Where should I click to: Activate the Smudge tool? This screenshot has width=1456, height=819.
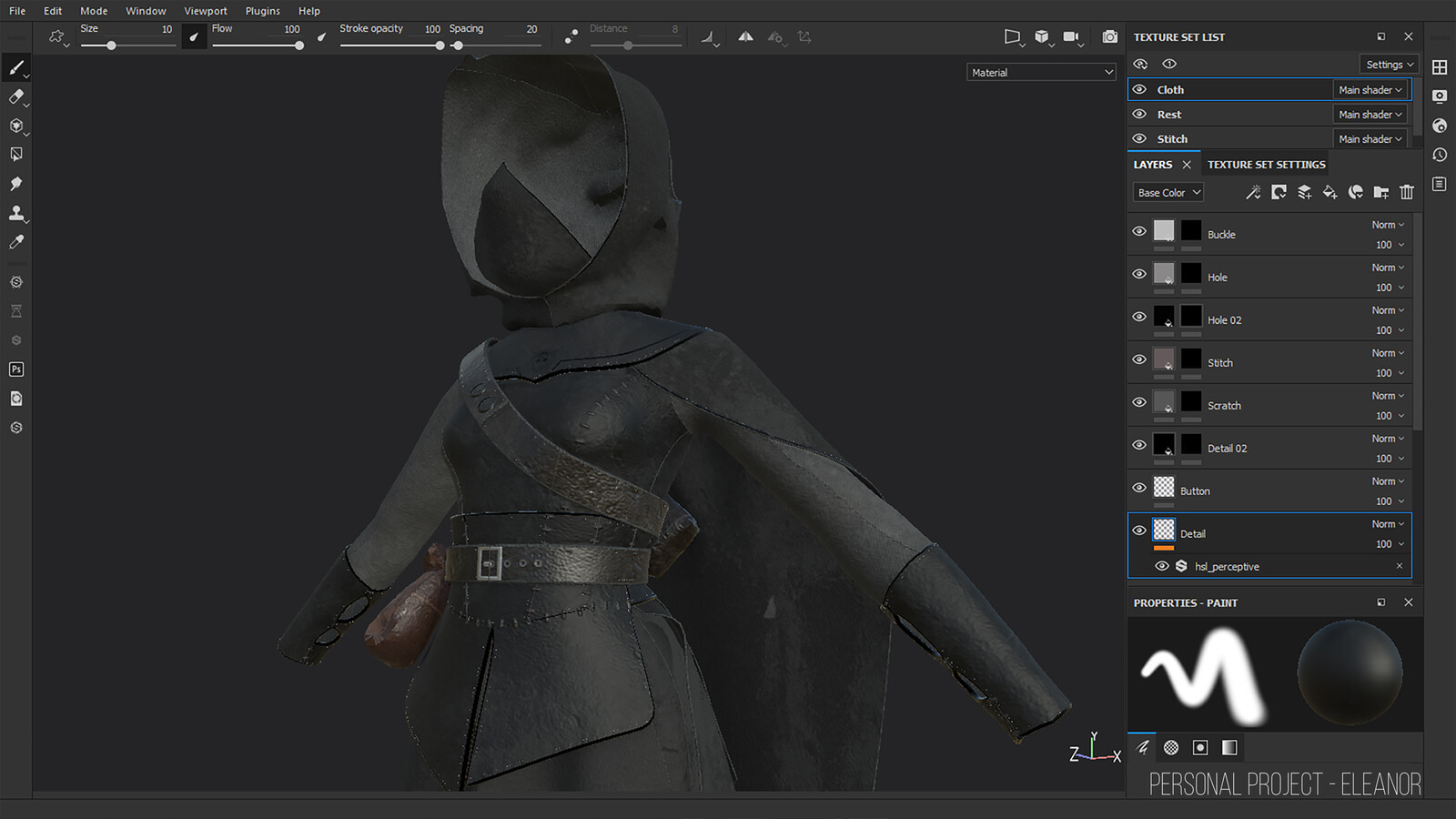[x=15, y=184]
